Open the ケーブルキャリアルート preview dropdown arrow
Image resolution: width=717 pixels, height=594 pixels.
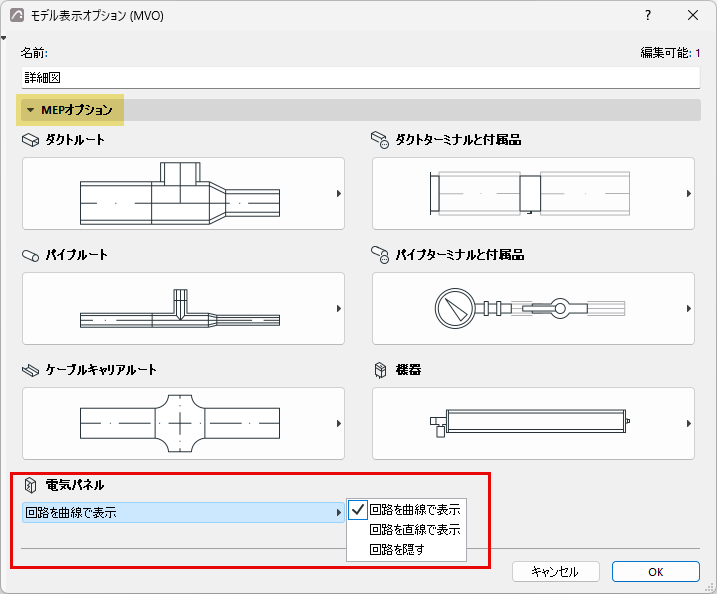(339, 423)
